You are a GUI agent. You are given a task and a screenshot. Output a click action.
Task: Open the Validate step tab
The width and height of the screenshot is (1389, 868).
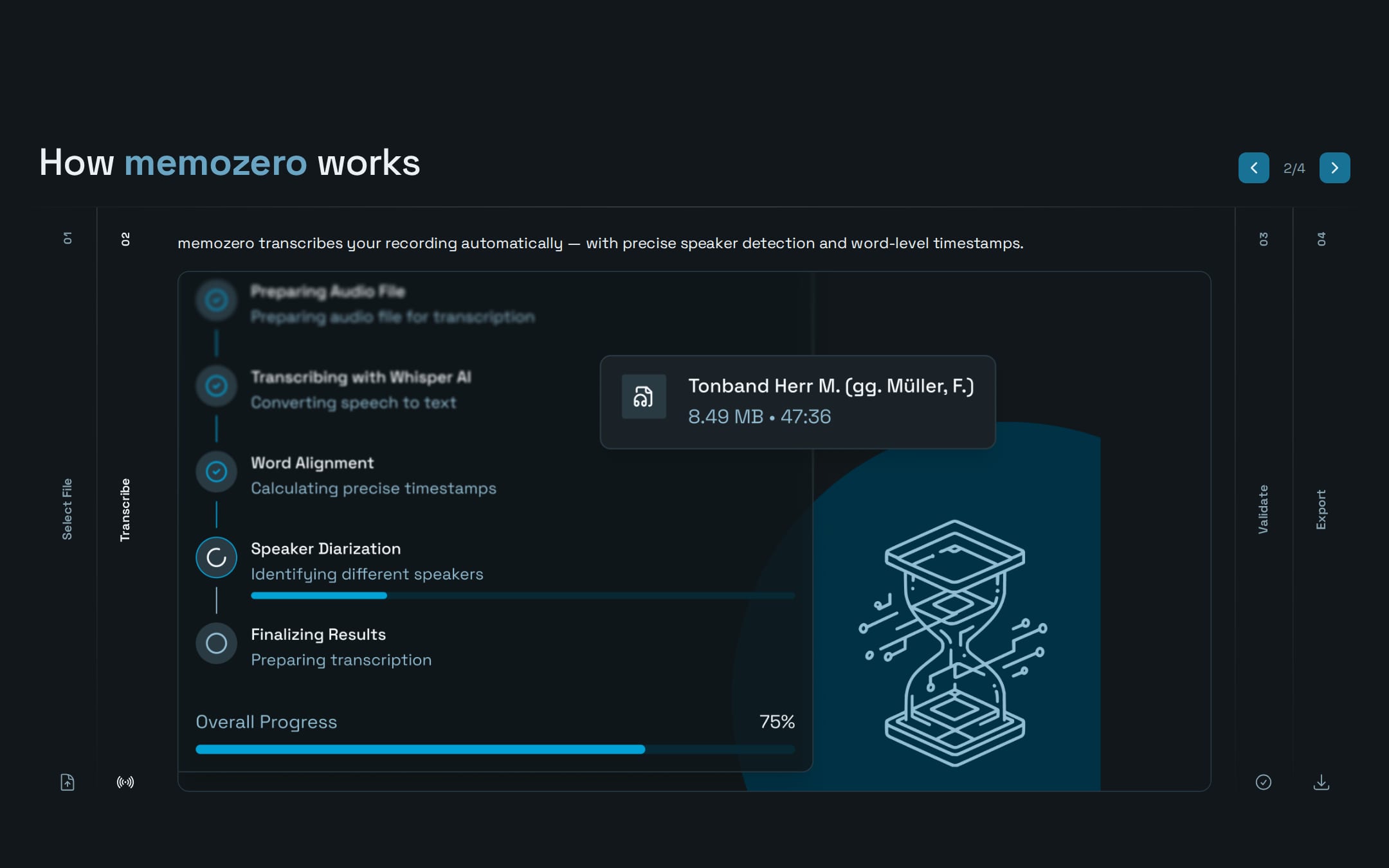(x=1263, y=508)
